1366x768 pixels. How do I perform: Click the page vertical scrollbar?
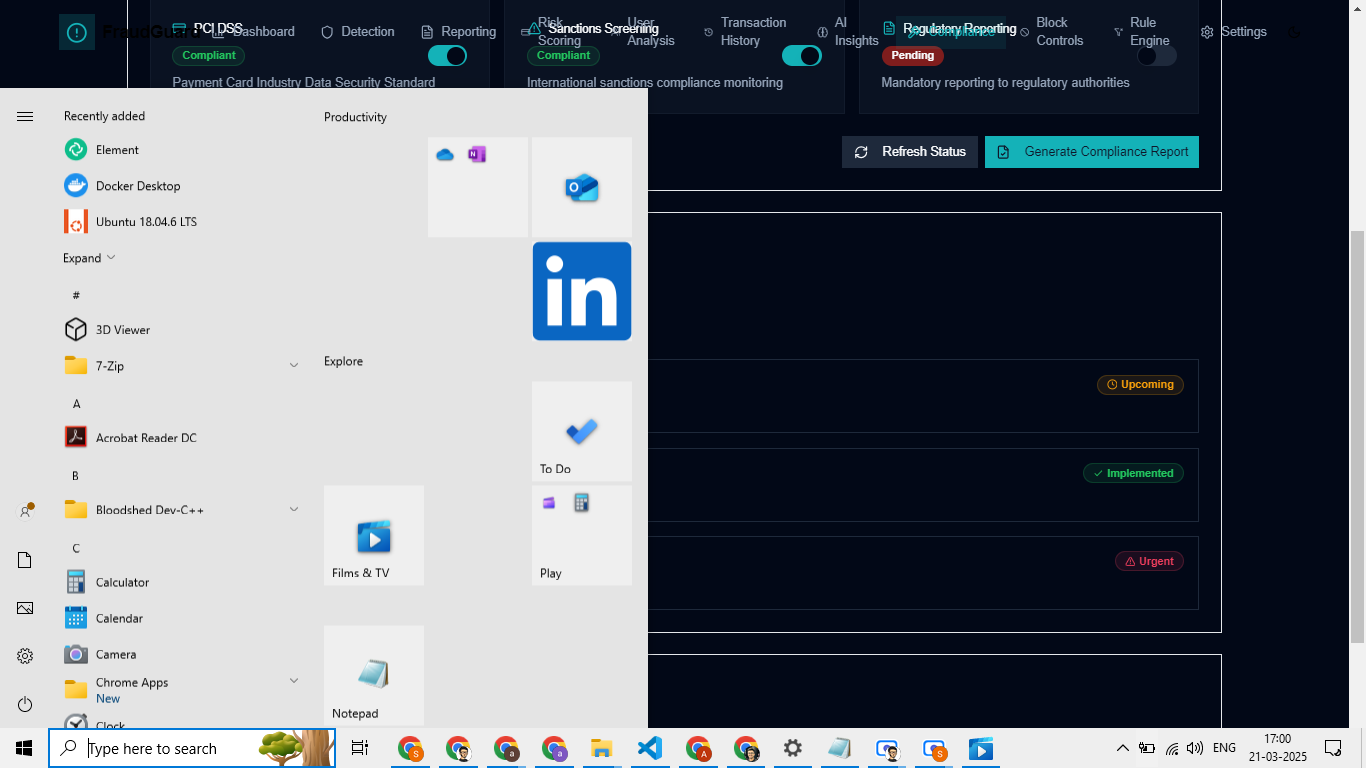point(1357,435)
